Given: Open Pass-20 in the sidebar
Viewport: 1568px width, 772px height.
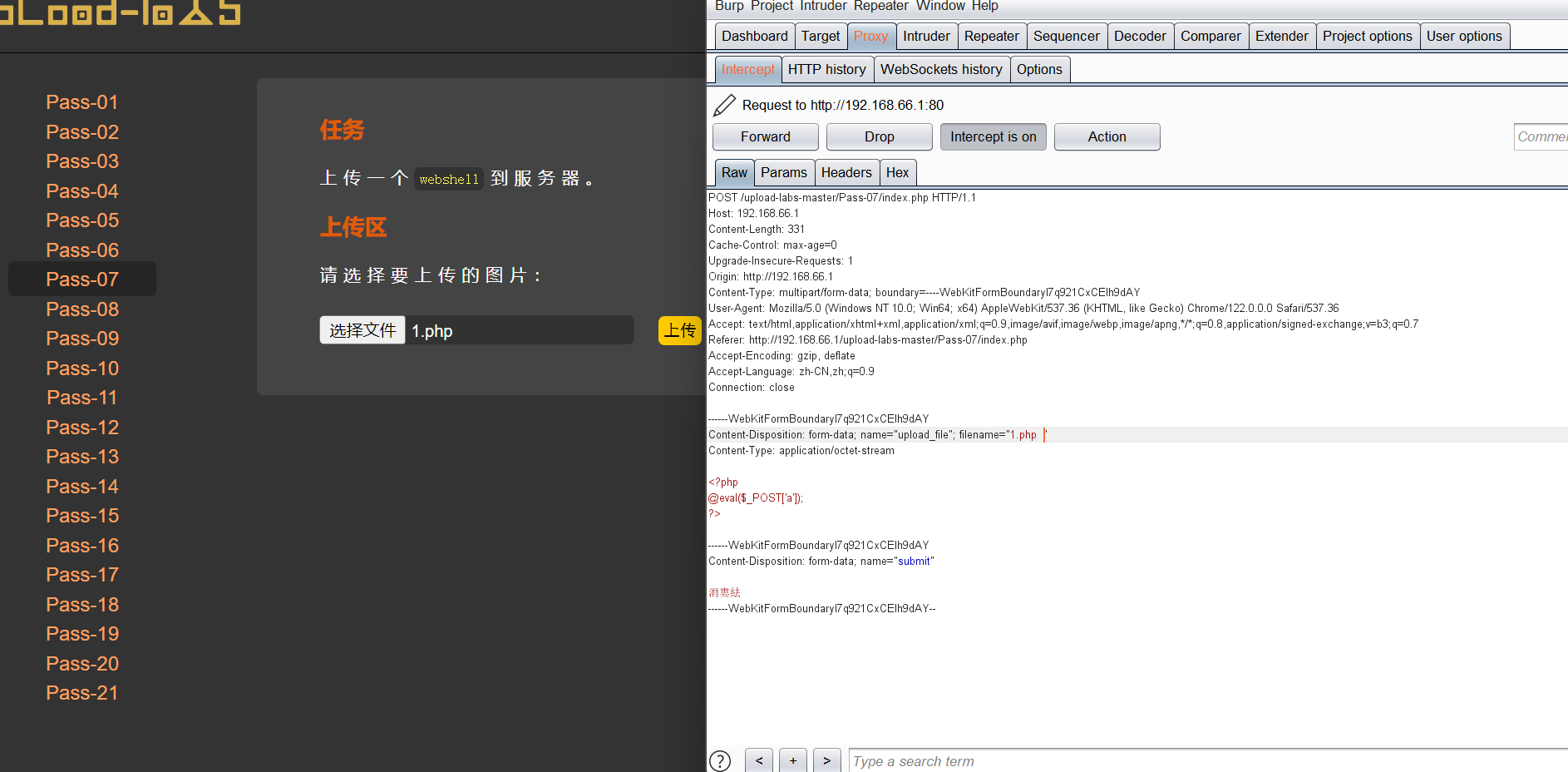Looking at the screenshot, I should click(82, 664).
